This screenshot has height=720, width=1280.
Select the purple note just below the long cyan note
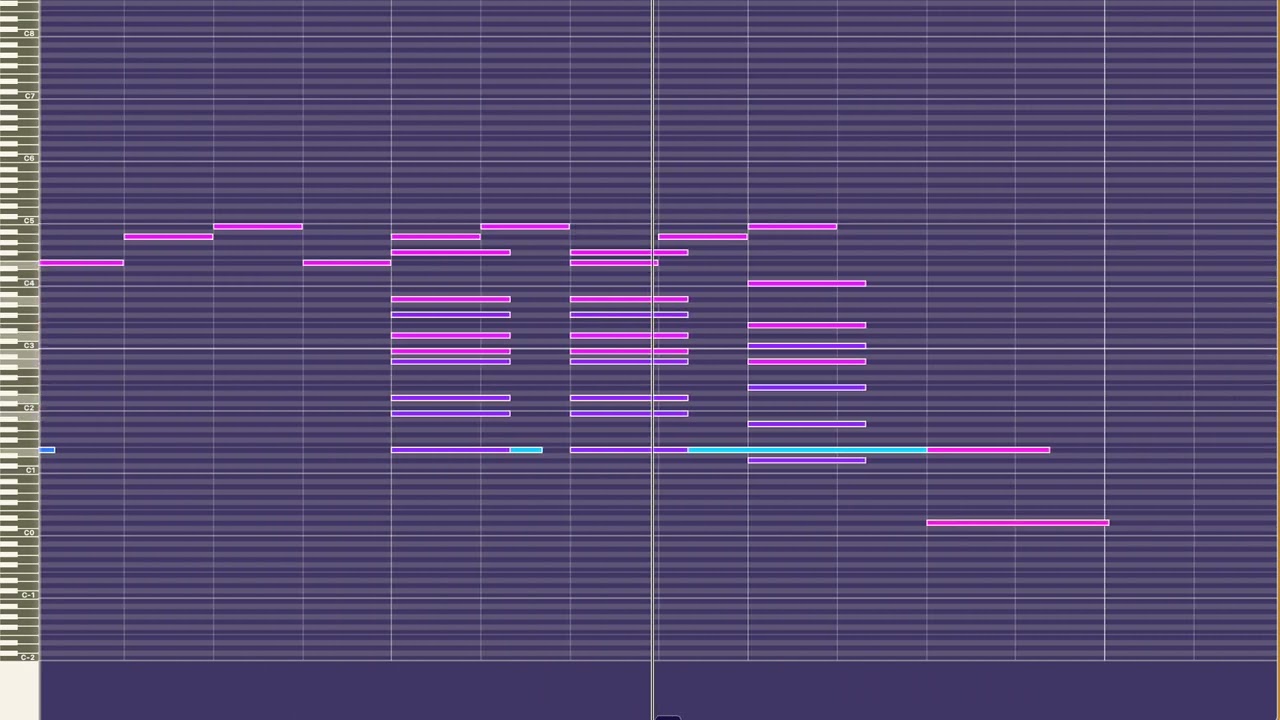pos(806,460)
